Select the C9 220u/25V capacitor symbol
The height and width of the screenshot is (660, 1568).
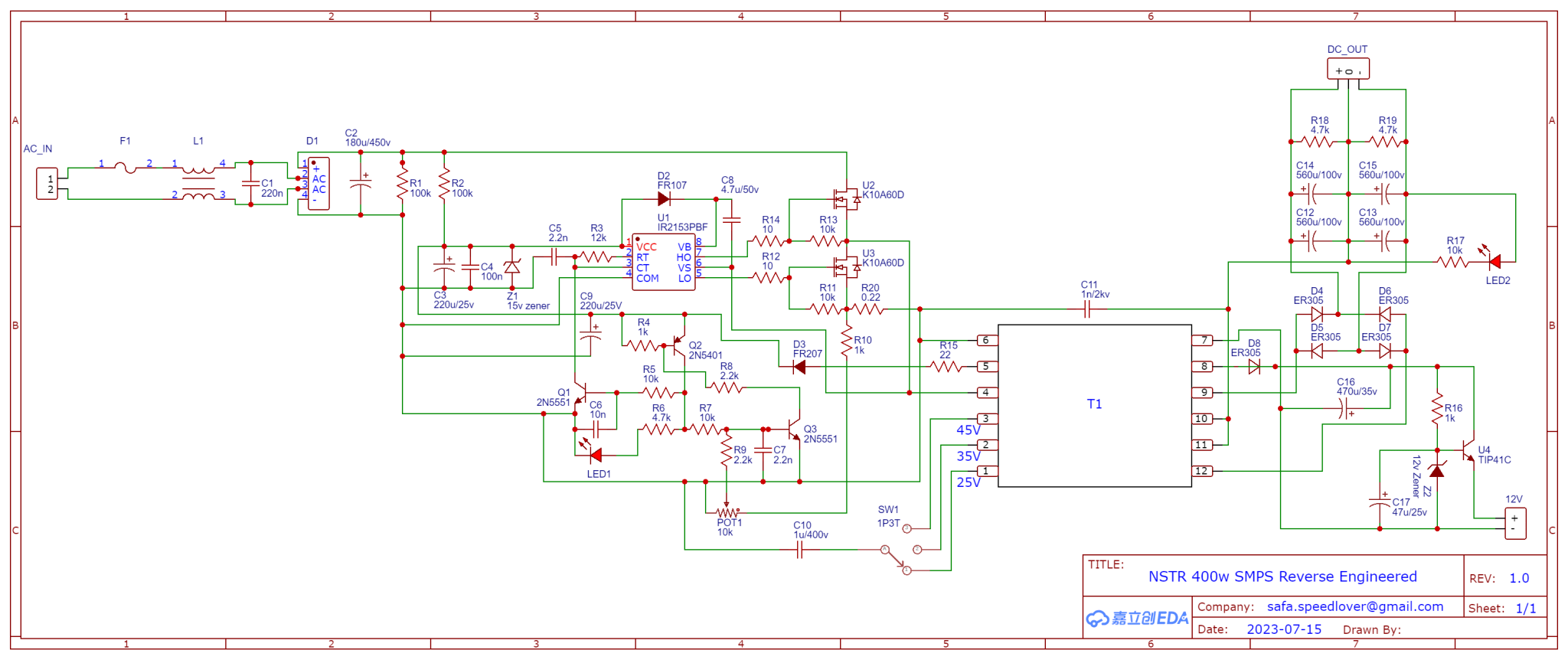tap(590, 333)
